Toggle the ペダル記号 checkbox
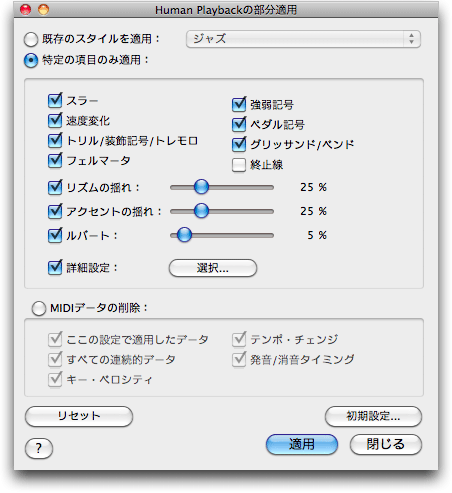The height and width of the screenshot is (493, 452). (239, 124)
